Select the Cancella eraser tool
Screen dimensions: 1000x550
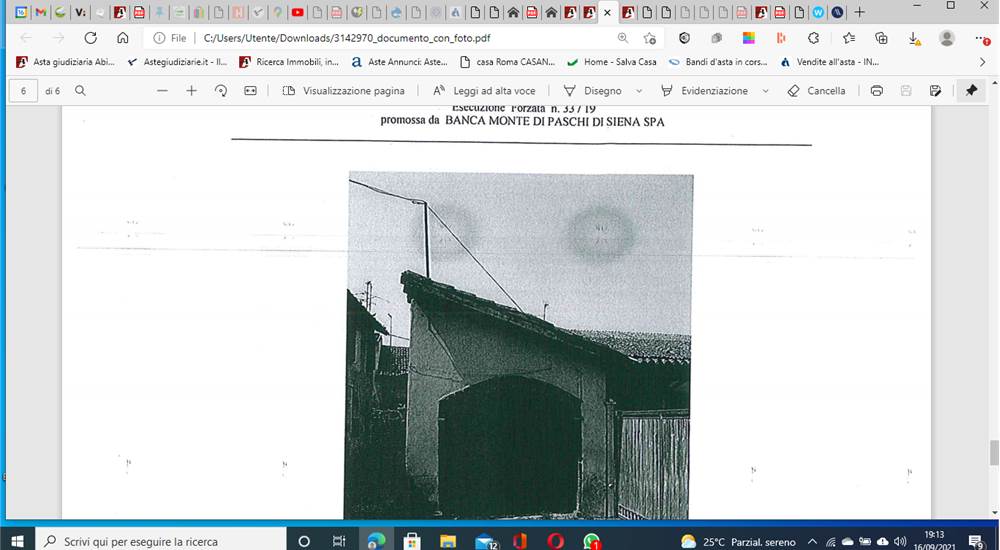[816, 91]
